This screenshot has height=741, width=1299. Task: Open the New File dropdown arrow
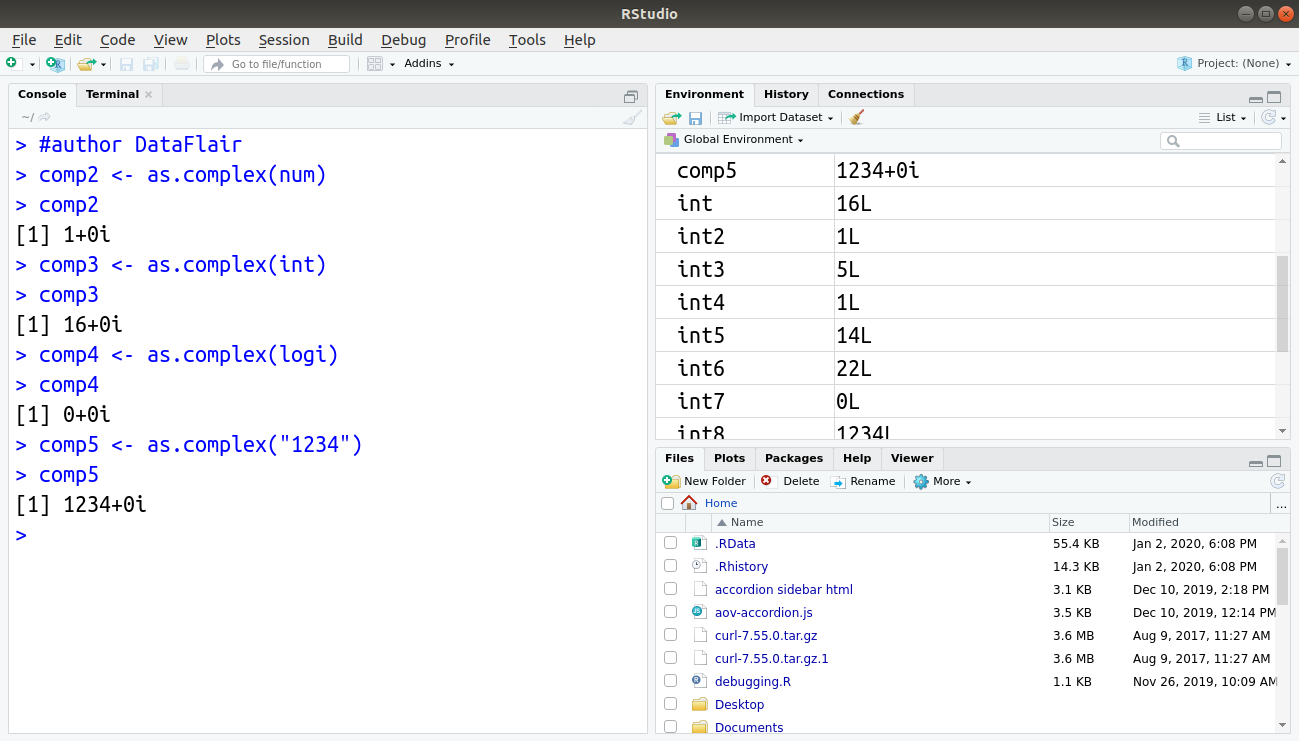click(x=32, y=64)
